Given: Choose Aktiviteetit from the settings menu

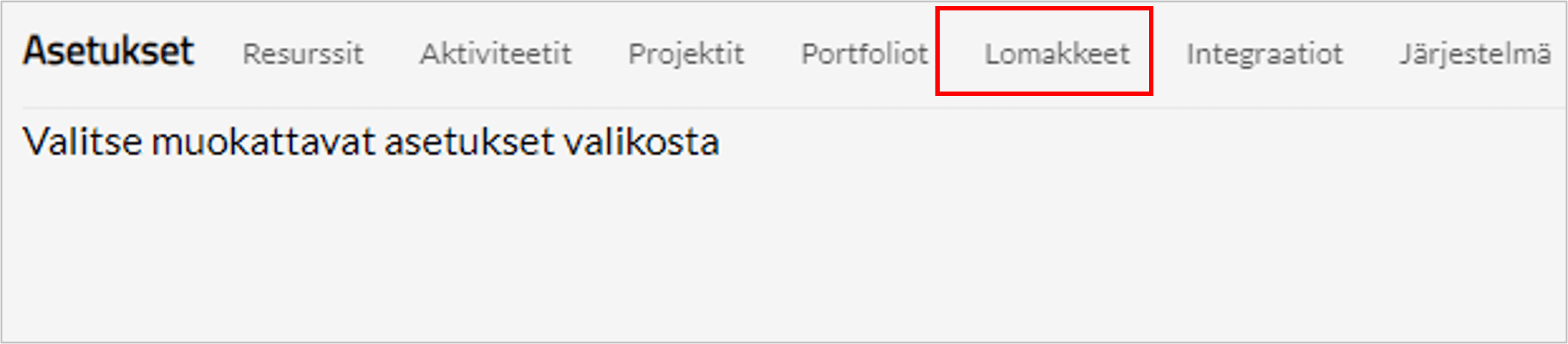Looking at the screenshot, I should coord(496,54).
